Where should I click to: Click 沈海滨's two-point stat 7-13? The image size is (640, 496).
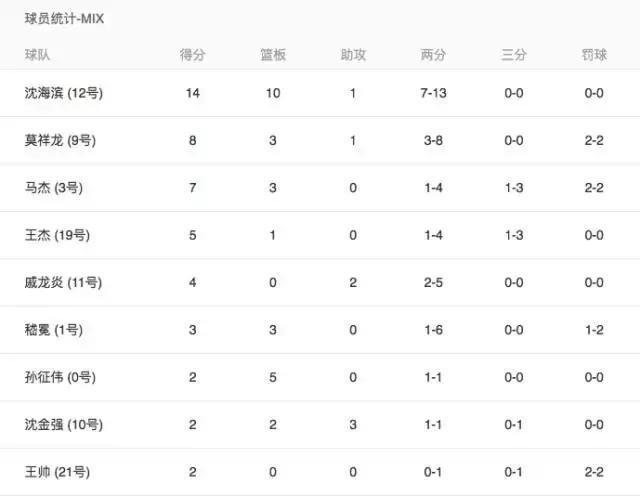pyautogui.click(x=433, y=93)
